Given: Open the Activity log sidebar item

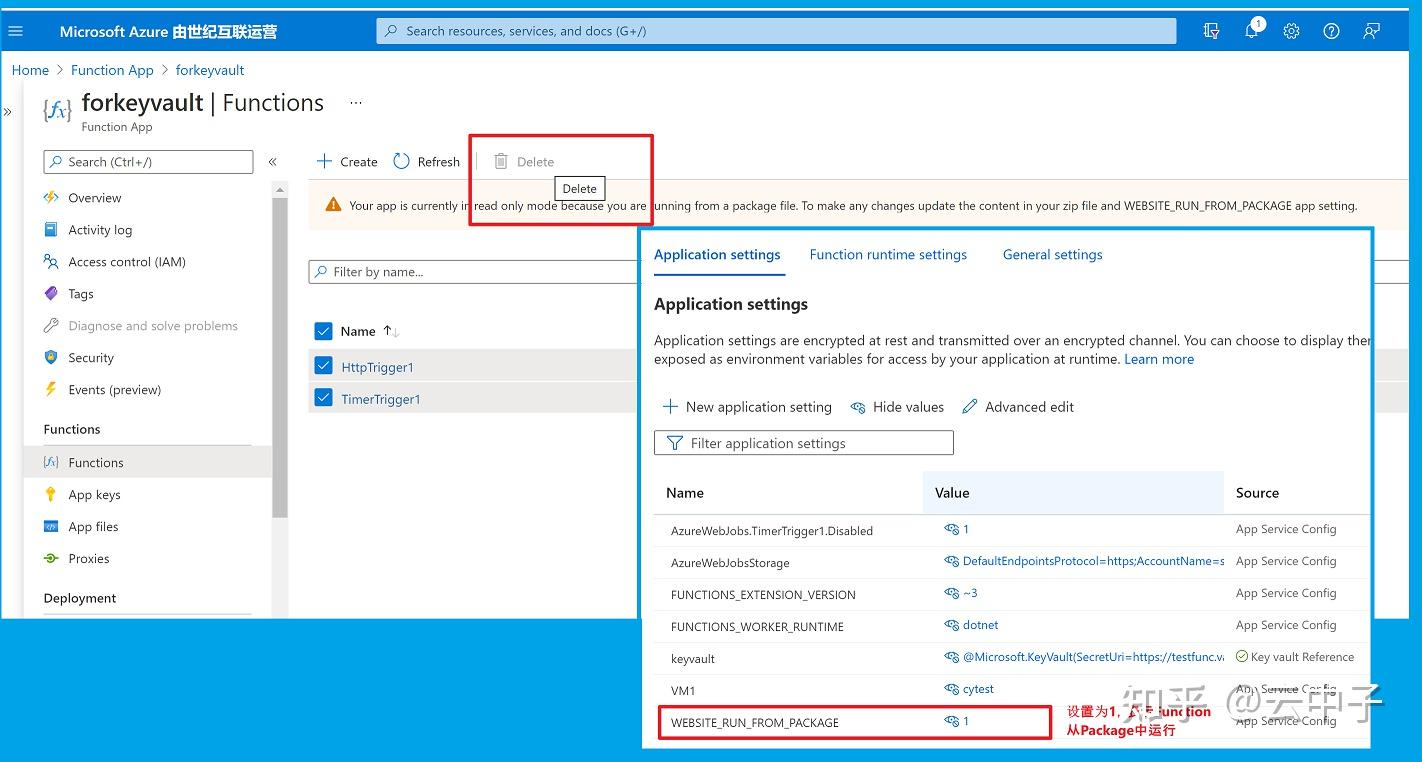Looking at the screenshot, I should [99, 229].
